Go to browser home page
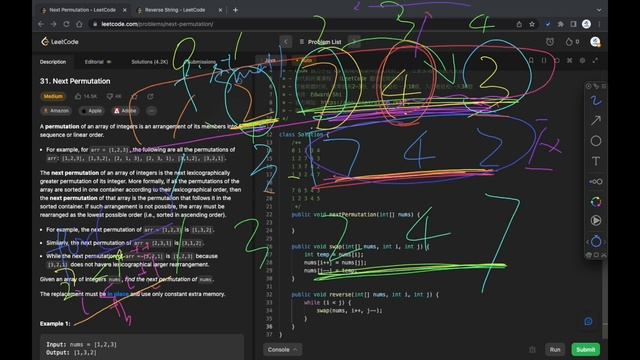The height and width of the screenshot is (360, 640). coord(79,24)
